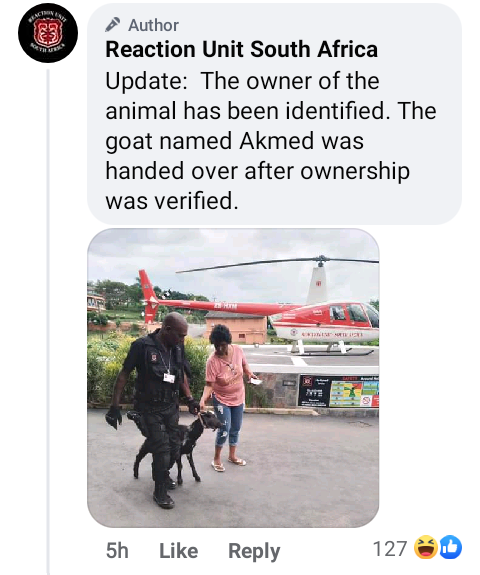
Task: Open the 5h comment timestamp
Action: pos(117,550)
